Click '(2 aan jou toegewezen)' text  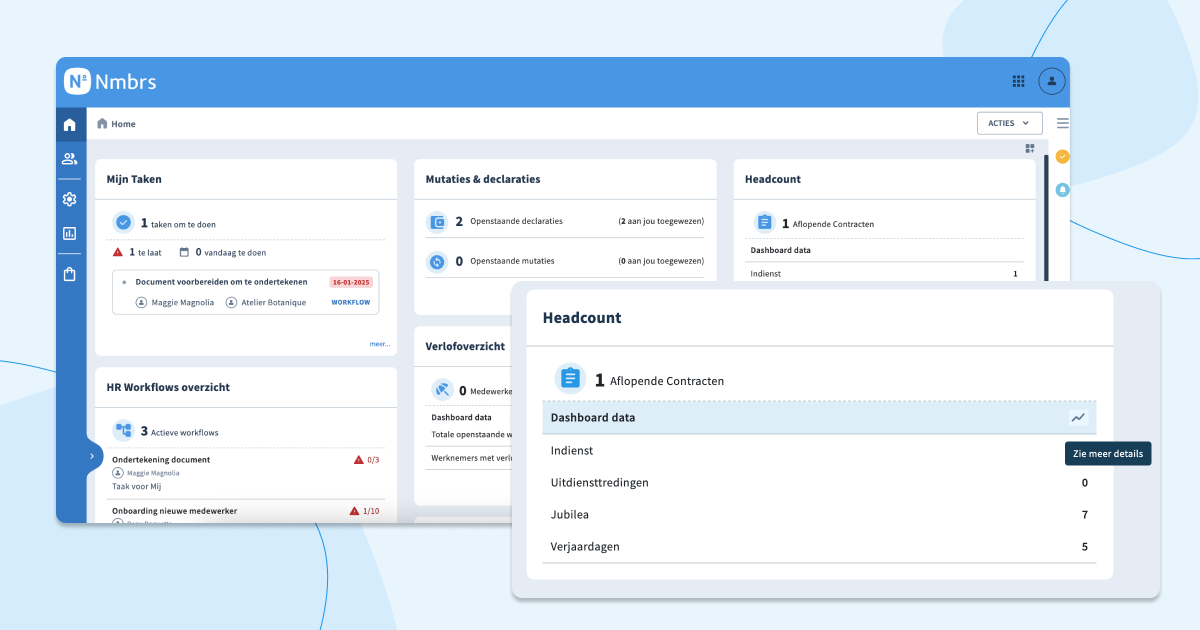(x=661, y=221)
